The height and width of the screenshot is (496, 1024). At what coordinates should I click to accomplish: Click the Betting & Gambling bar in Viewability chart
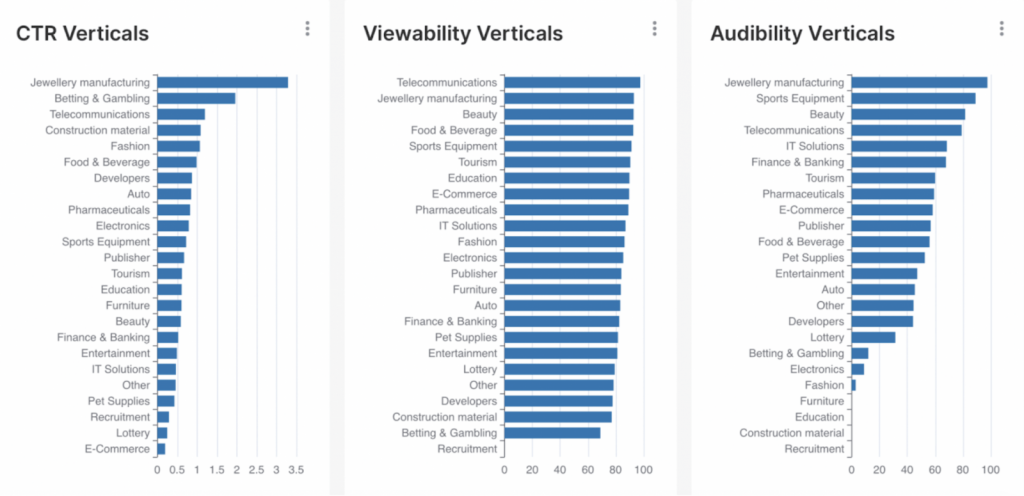click(552, 433)
